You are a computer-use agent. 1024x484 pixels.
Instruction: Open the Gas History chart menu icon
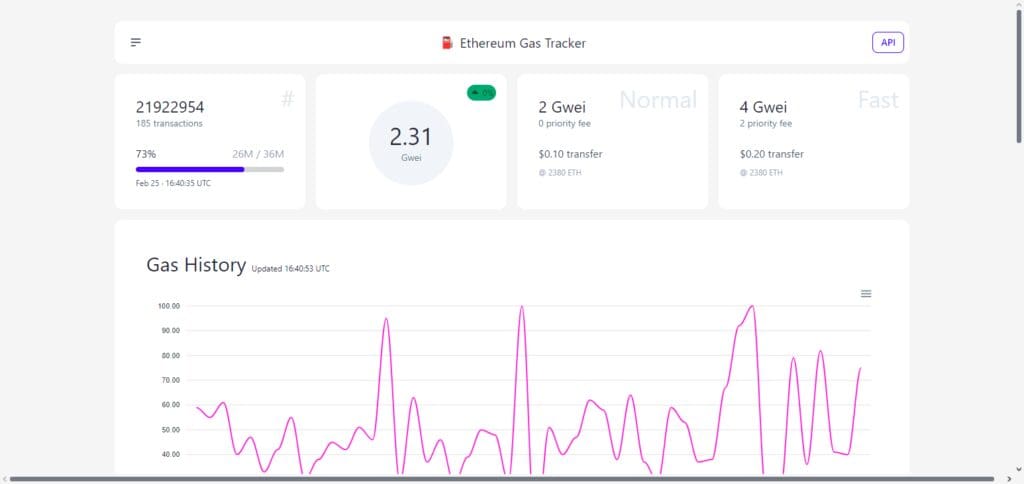[x=866, y=294]
